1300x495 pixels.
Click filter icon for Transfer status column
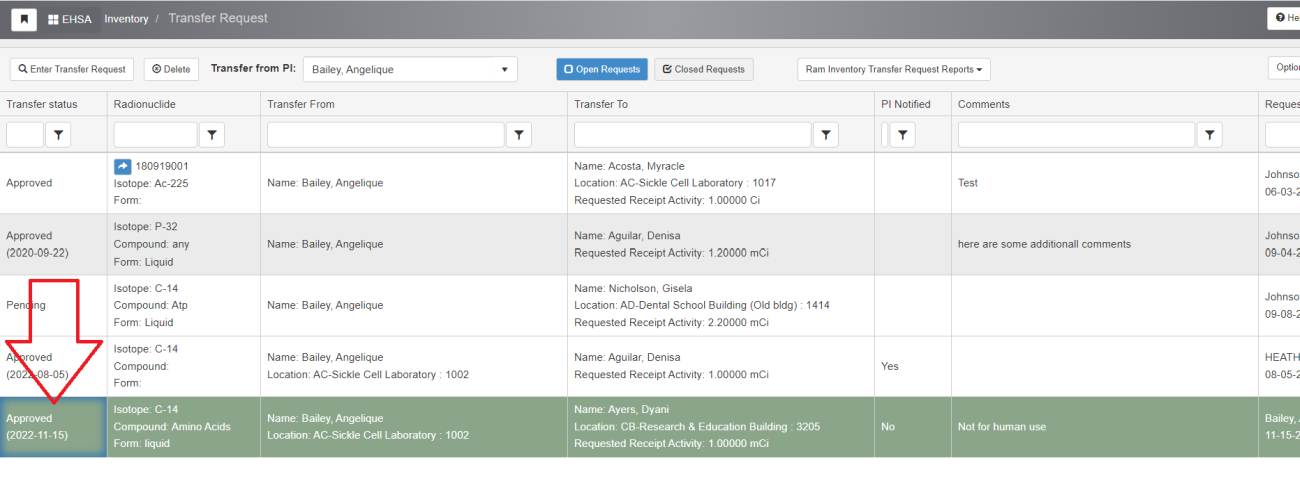[x=59, y=135]
